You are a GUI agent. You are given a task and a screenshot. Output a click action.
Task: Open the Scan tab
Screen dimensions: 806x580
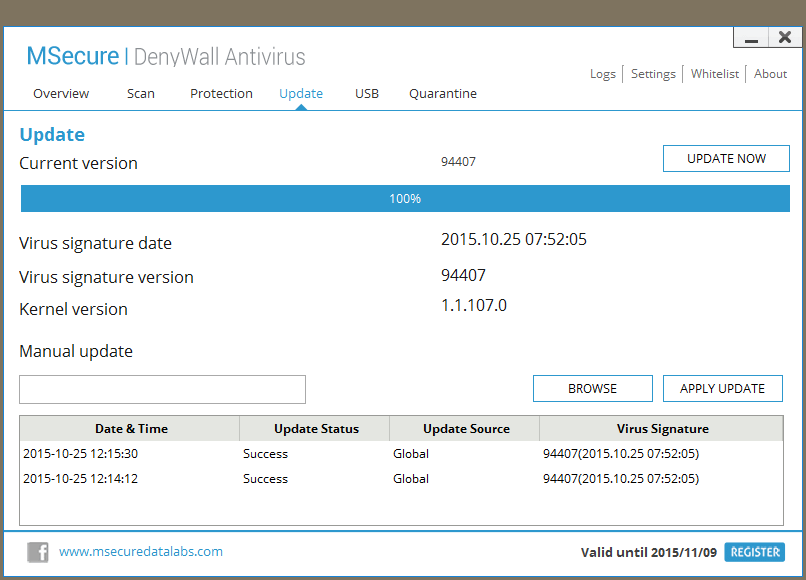point(141,94)
